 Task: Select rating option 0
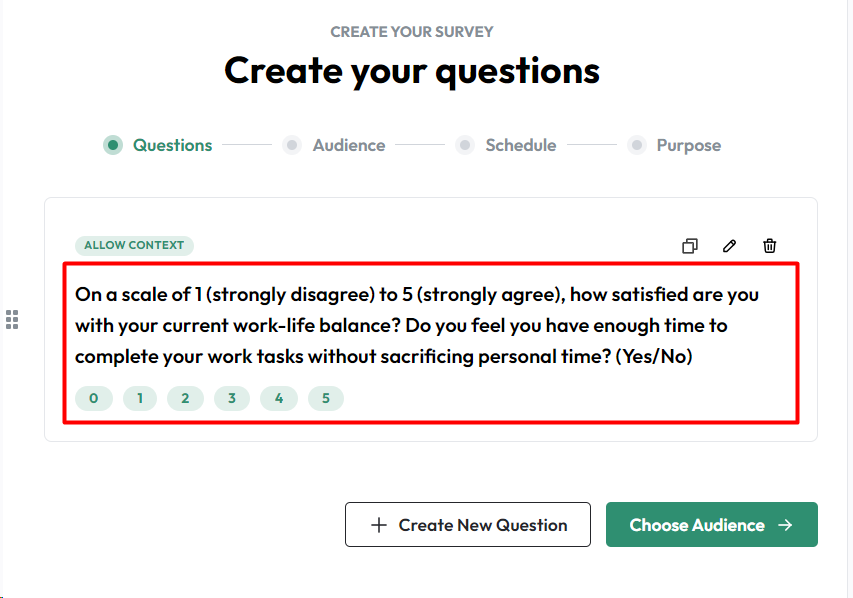click(94, 398)
